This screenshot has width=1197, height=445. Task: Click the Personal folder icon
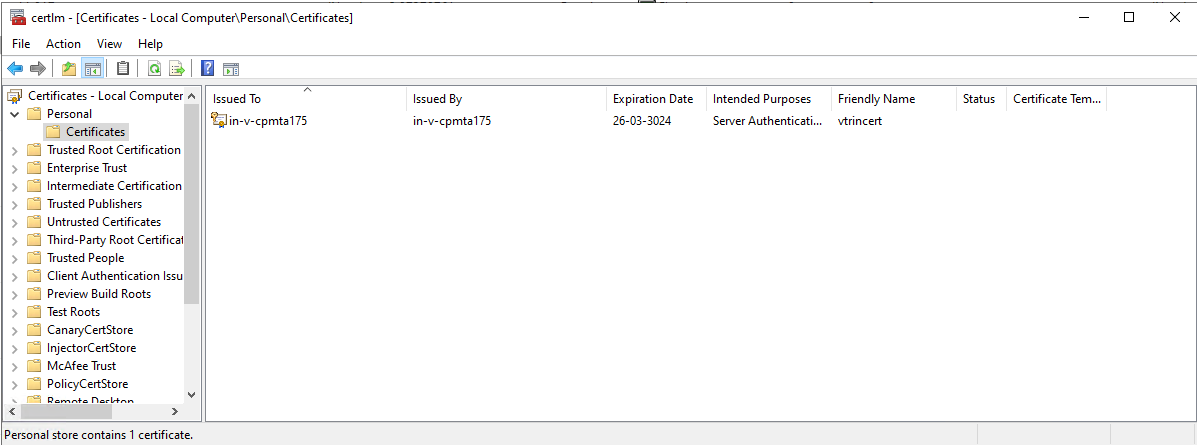[34, 114]
